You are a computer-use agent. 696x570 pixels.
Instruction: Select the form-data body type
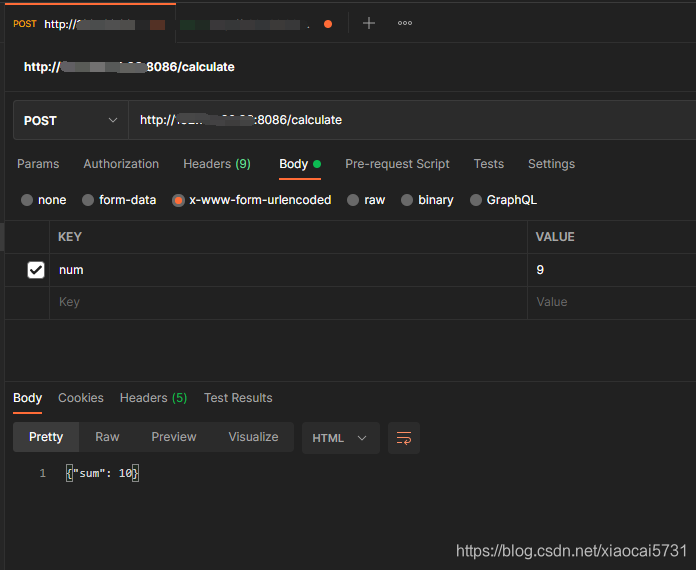click(88, 200)
